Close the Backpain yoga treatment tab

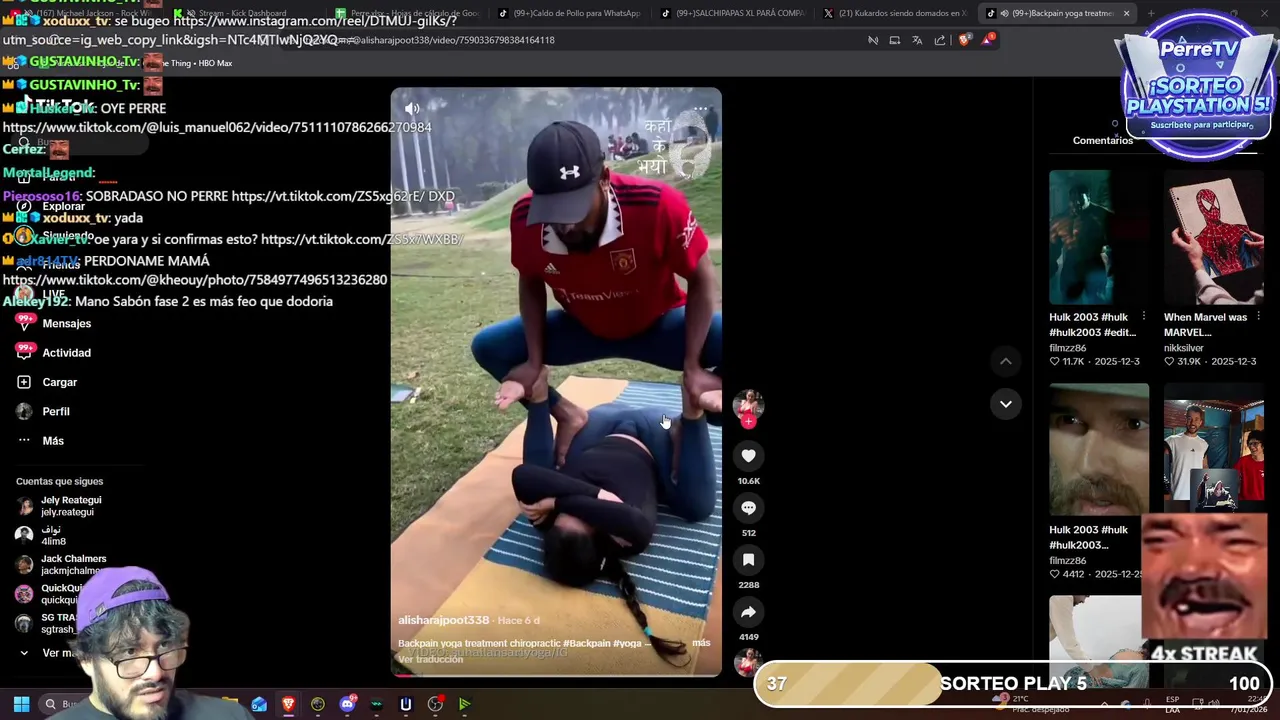coord(1126,13)
